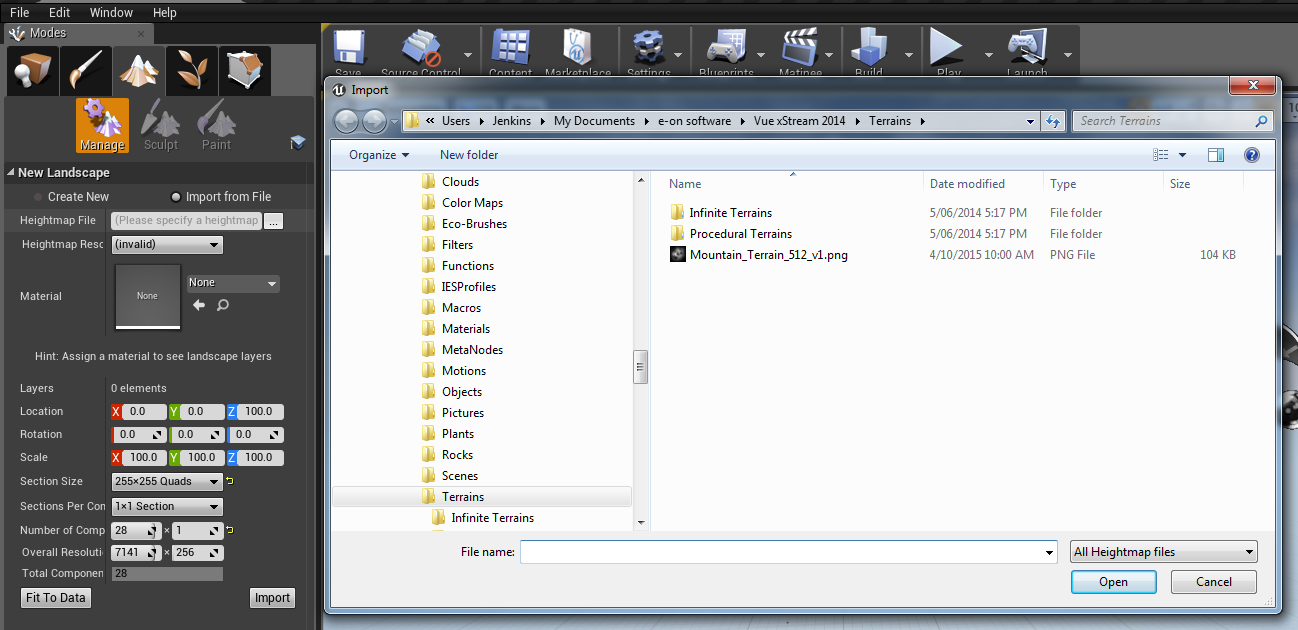Select the Landscape mode mountain icon
The width and height of the screenshot is (1298, 630).
137,70
